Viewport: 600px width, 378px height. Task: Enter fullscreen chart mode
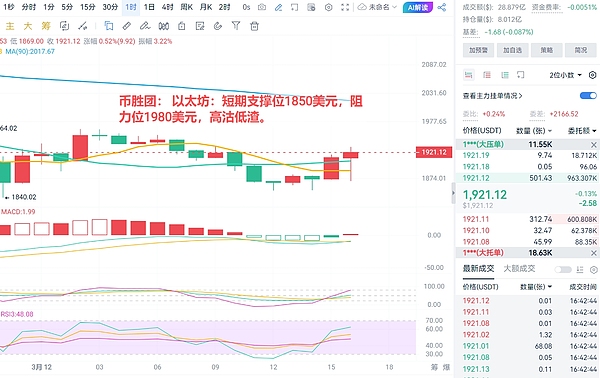point(345,7)
